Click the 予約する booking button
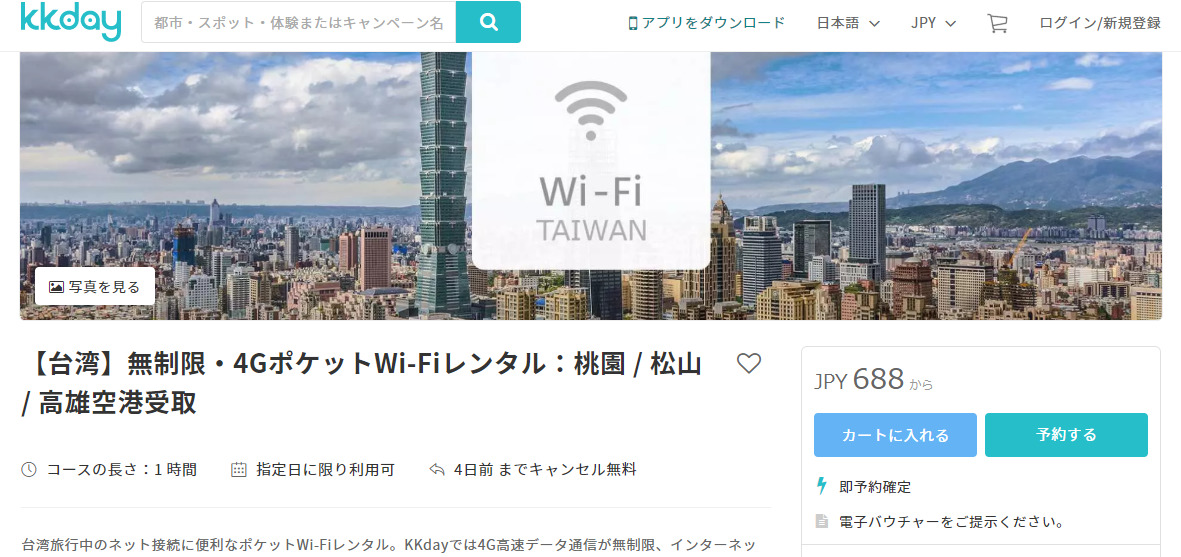Viewport: 1181px width, 557px height. tap(1066, 435)
